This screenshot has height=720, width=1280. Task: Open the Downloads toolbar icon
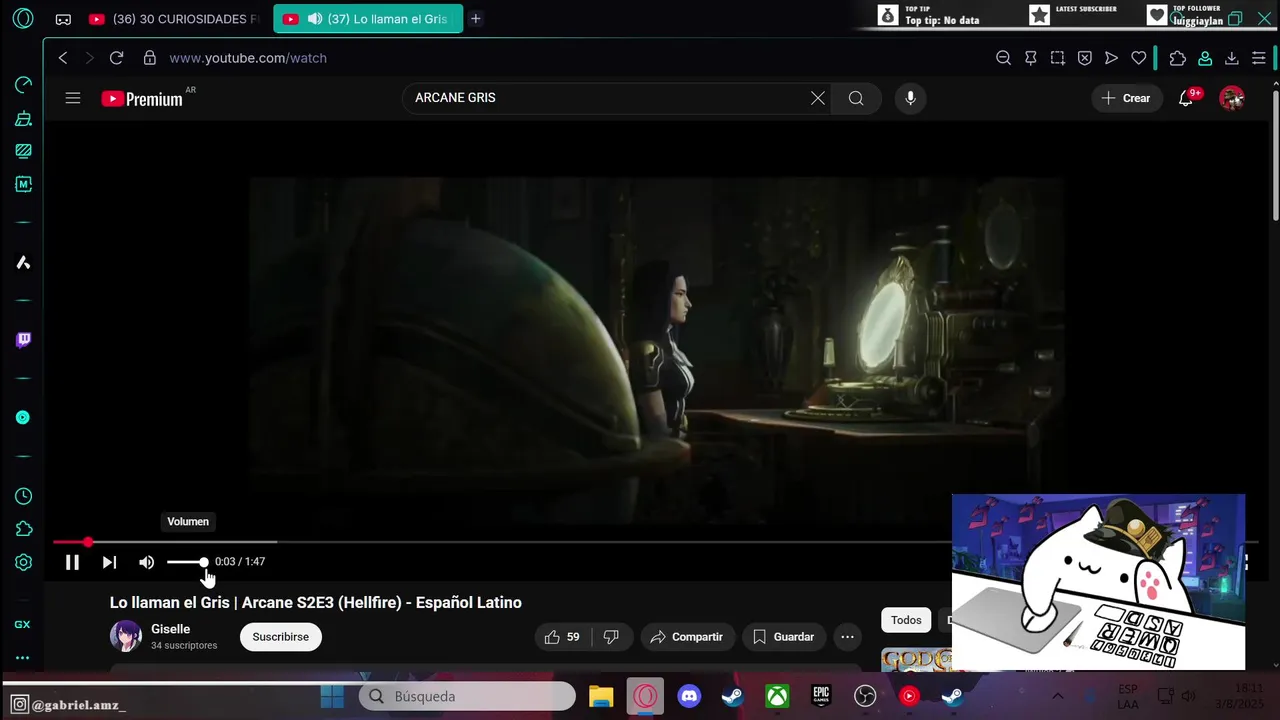point(1232,58)
